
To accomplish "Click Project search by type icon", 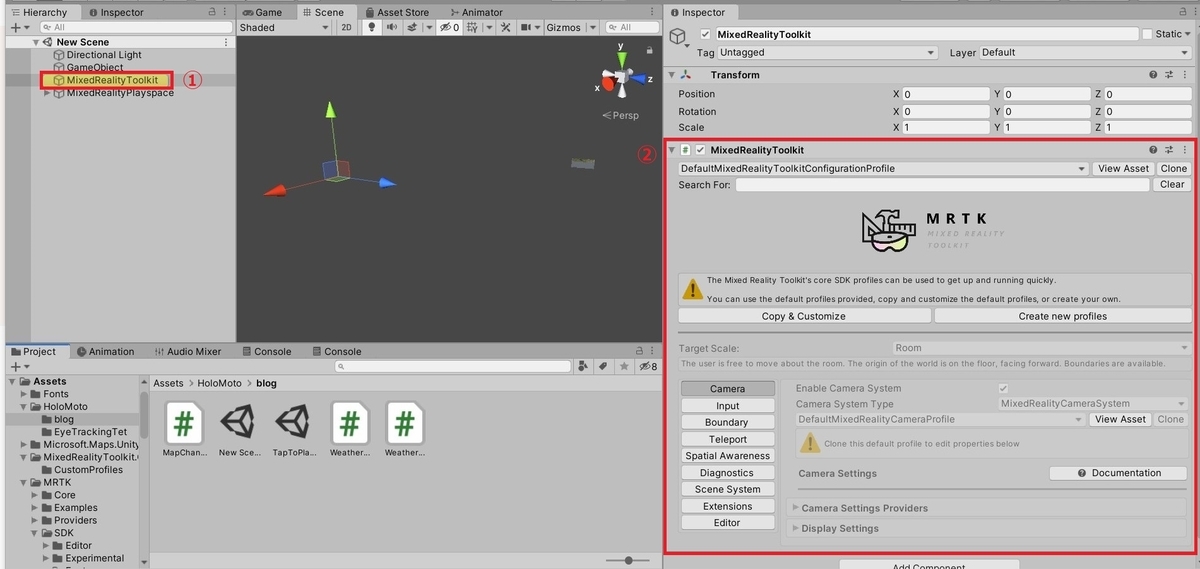I will [583, 367].
